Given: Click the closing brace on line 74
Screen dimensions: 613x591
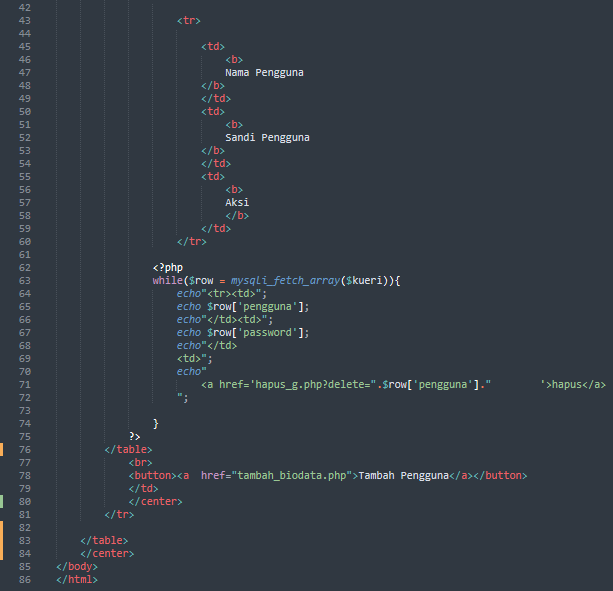Looking at the screenshot, I should [156, 424].
